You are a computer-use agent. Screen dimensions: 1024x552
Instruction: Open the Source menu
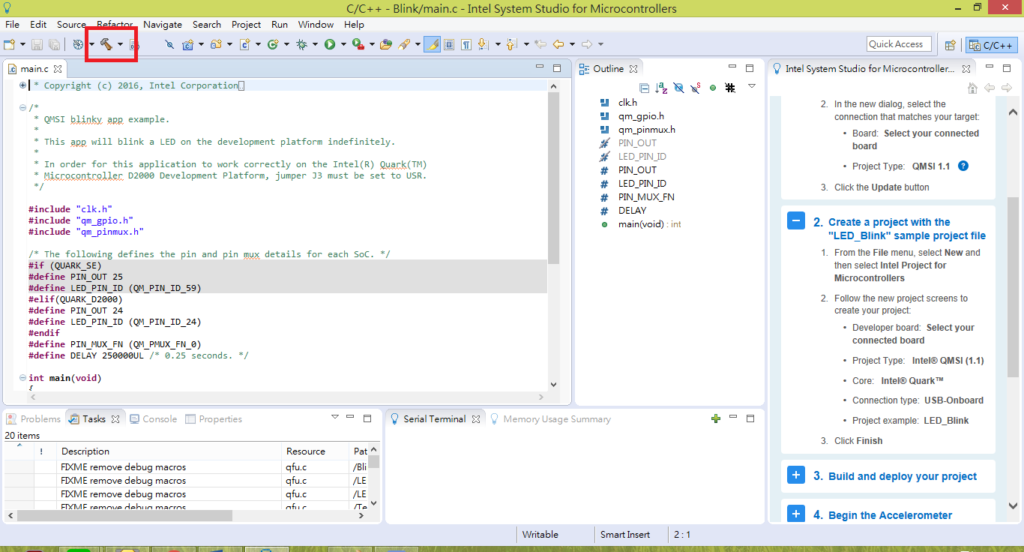pos(71,24)
